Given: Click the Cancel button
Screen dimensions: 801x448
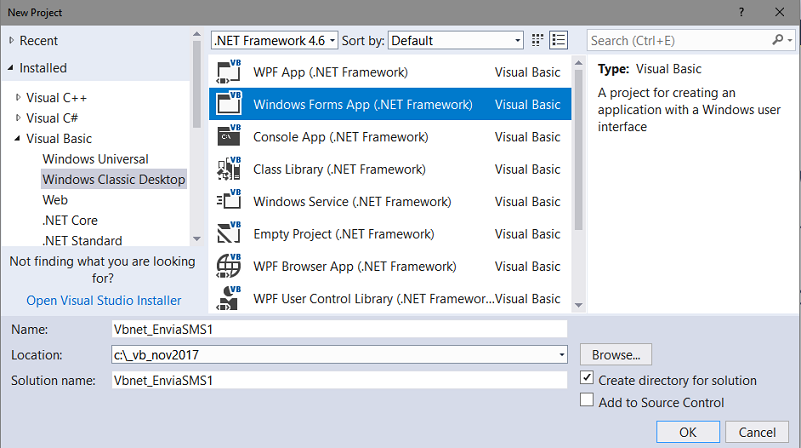Looking at the screenshot, I should [x=757, y=432].
